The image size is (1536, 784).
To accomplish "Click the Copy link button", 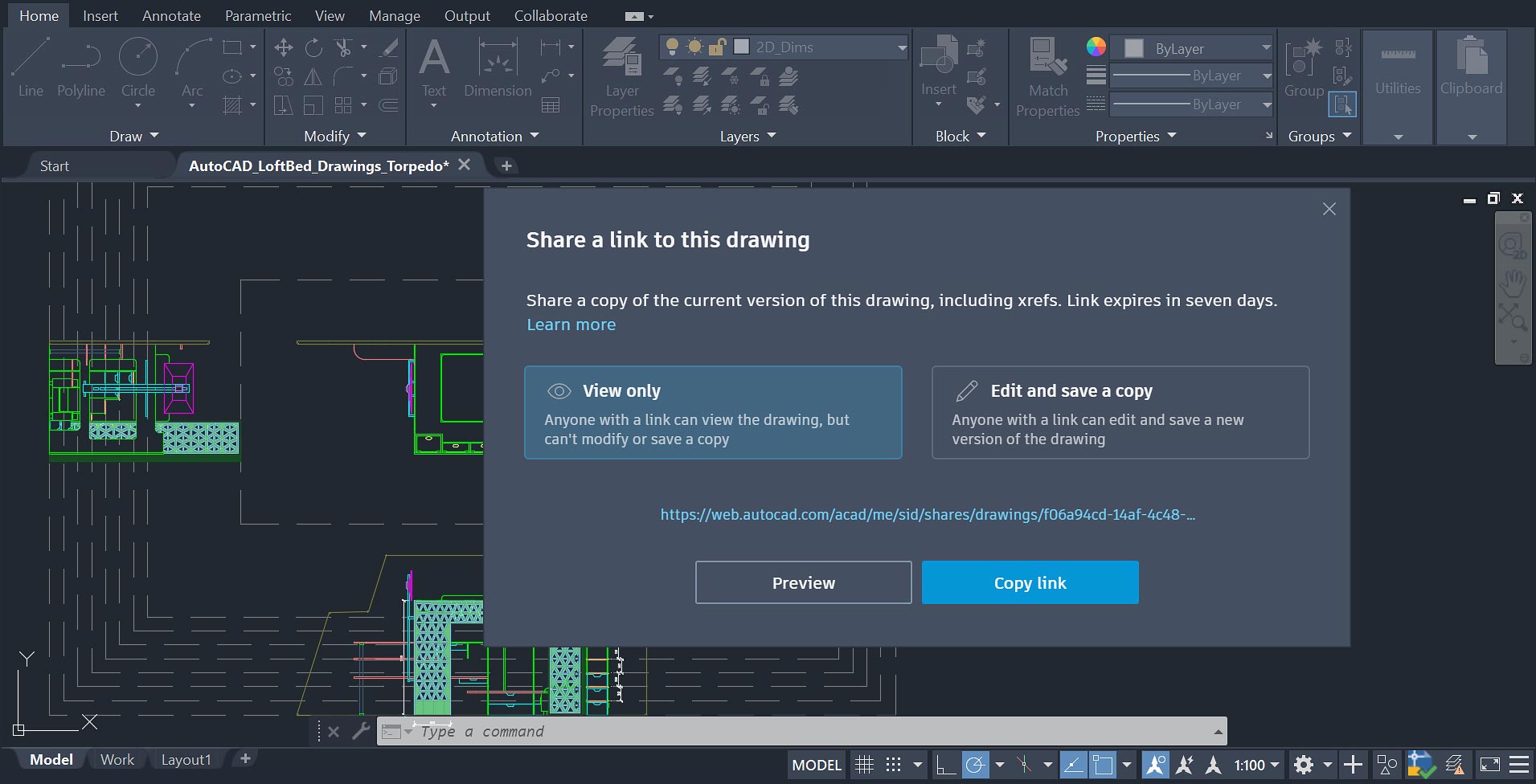I will pos(1030,582).
